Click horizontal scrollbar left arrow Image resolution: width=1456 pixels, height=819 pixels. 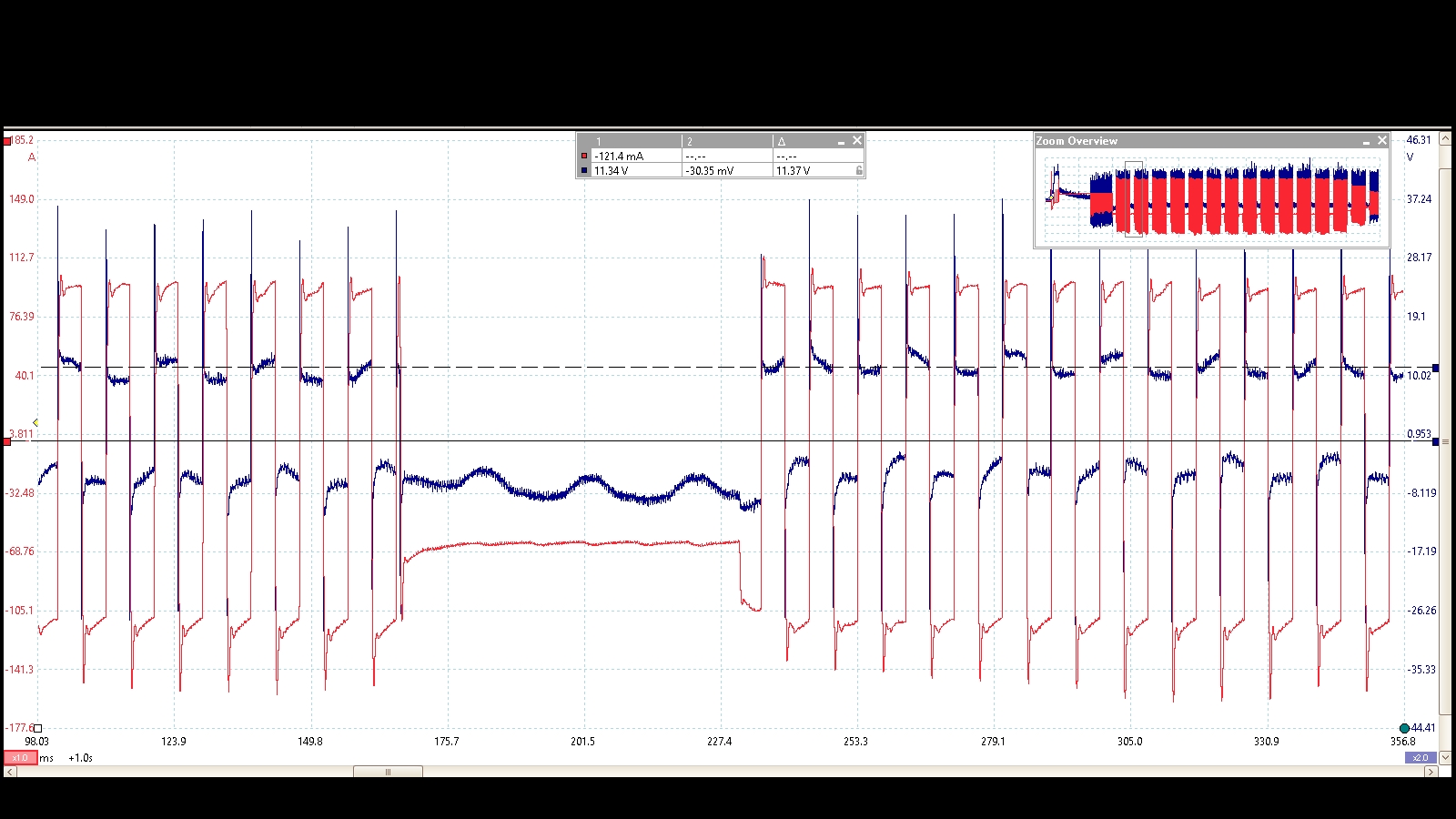(x=10, y=772)
